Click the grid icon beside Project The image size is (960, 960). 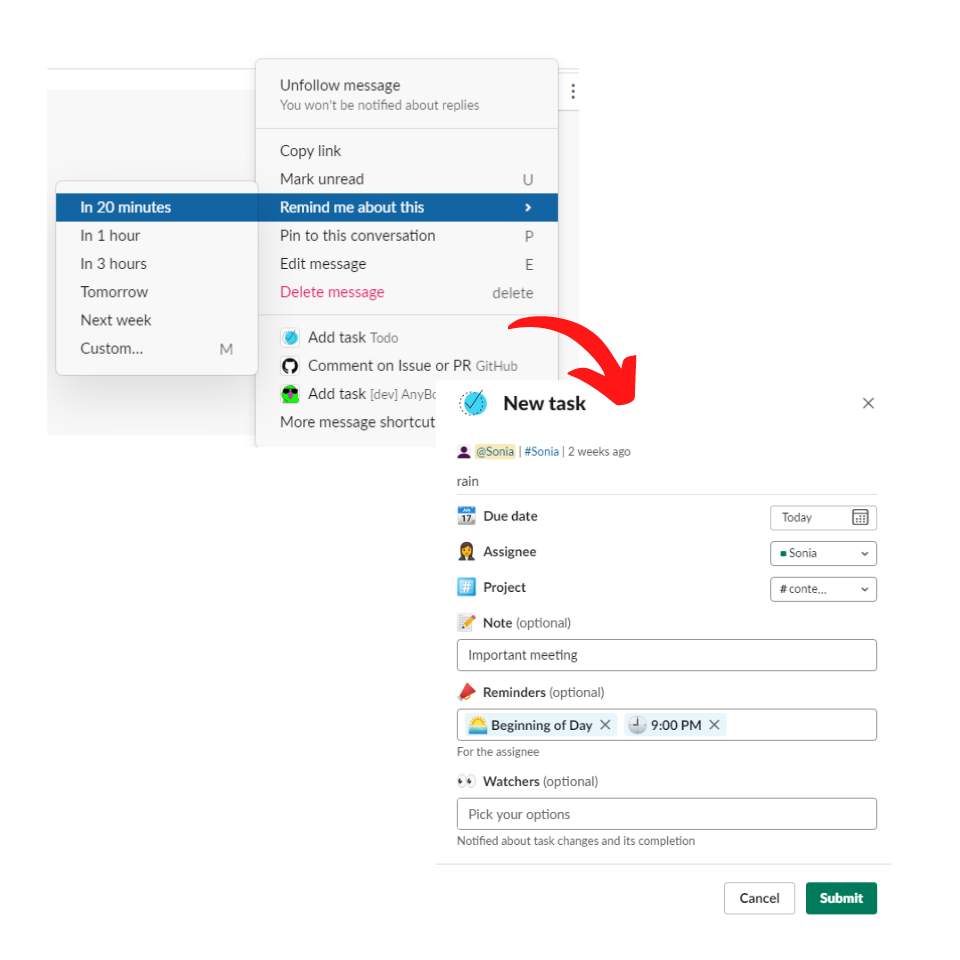click(x=466, y=587)
